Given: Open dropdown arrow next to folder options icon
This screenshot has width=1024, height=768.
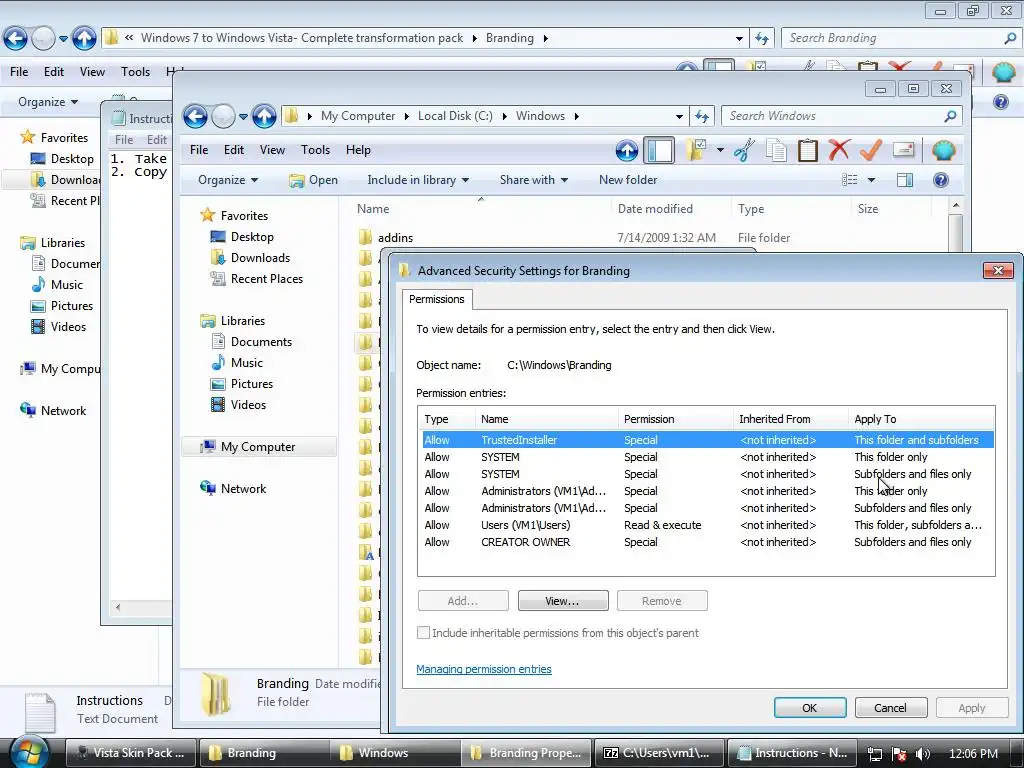Looking at the screenshot, I should pyautogui.click(x=720, y=150).
